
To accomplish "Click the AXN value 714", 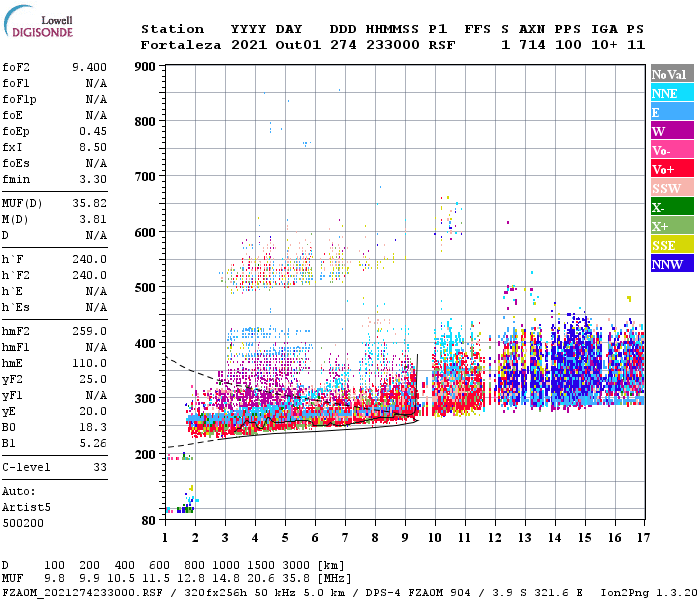I will (532, 45).
